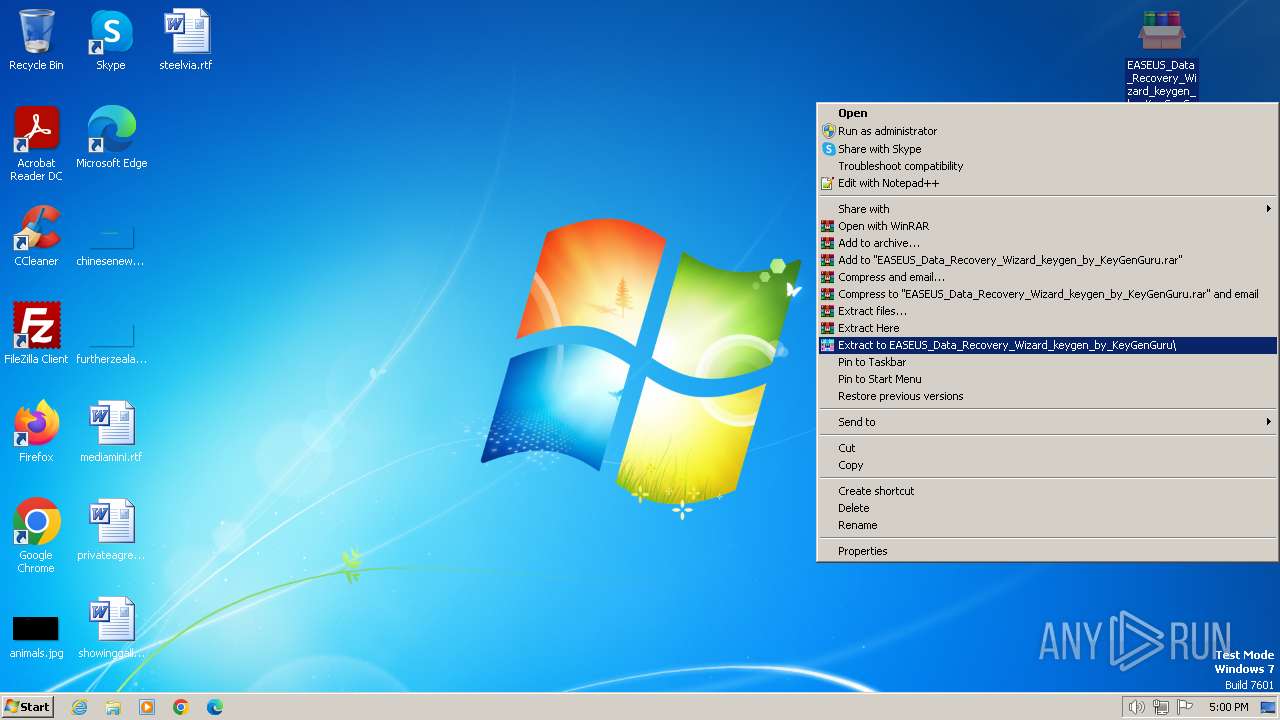Open media player taskbar icon
The width and height of the screenshot is (1280, 720).
click(x=147, y=707)
